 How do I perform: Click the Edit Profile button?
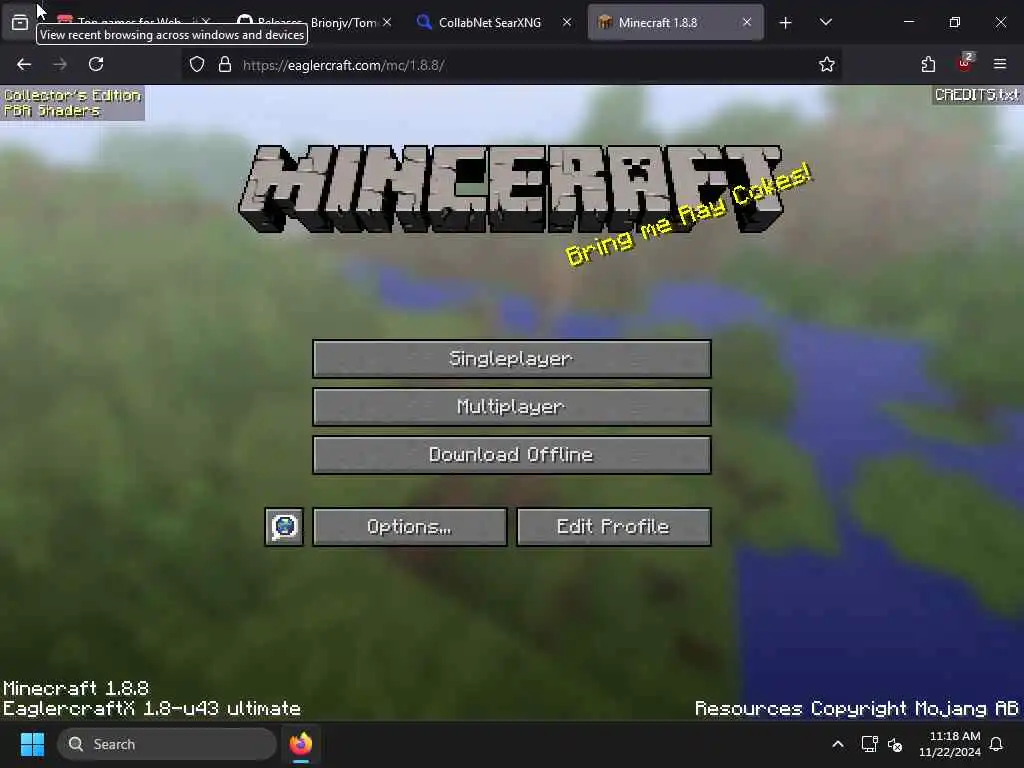(x=613, y=526)
